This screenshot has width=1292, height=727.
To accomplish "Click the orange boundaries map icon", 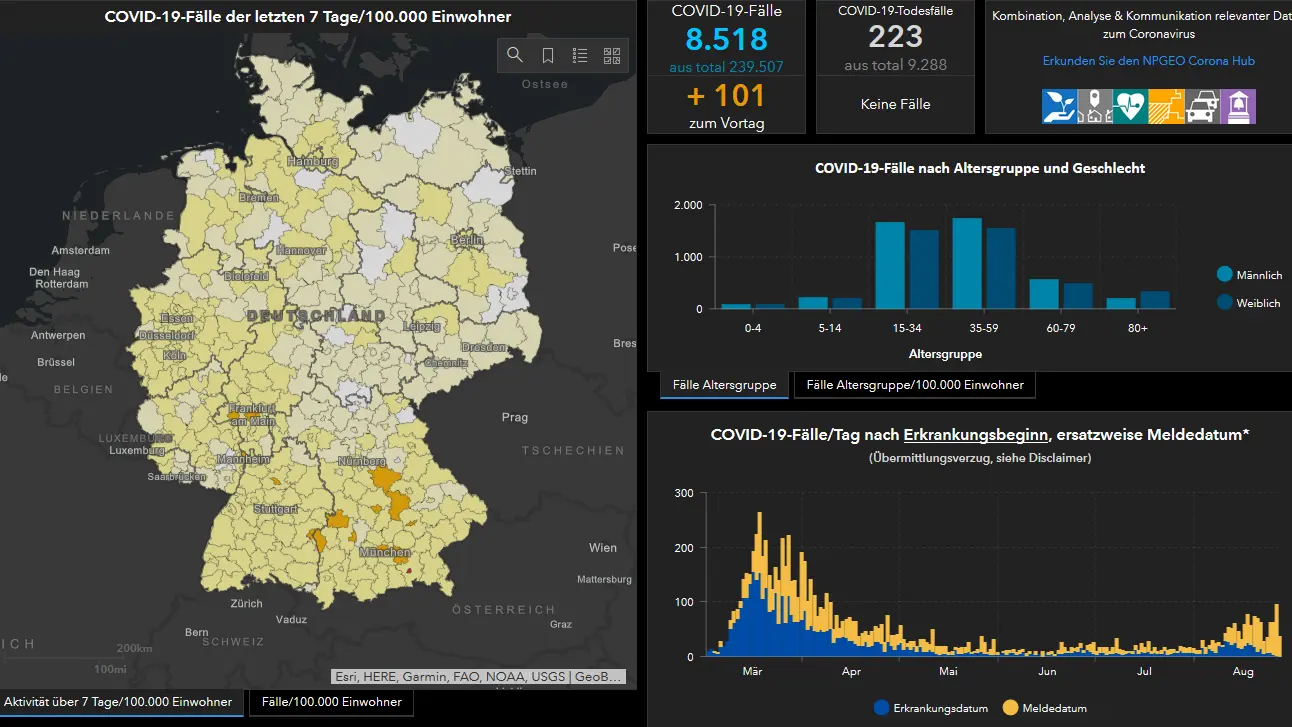I will tap(1167, 106).
